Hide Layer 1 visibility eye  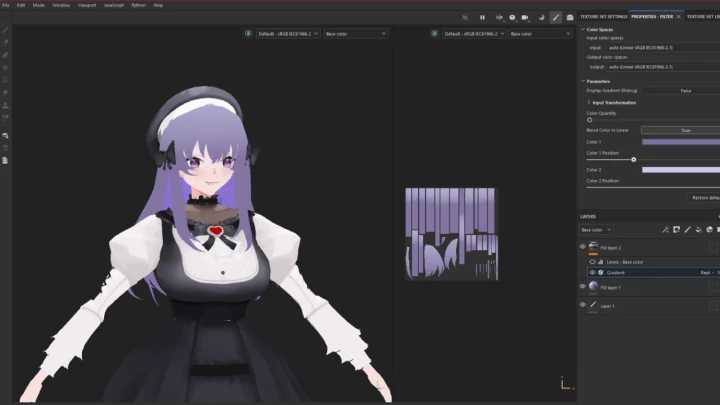583,305
